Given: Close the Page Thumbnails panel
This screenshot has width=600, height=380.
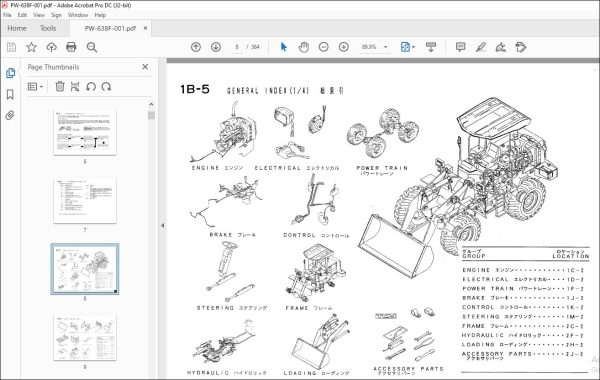Looking at the screenshot, I should click(x=145, y=67).
